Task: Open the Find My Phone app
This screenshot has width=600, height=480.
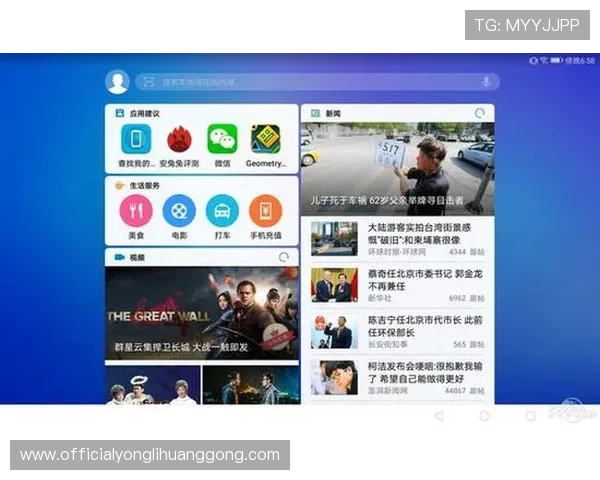Action: pos(135,140)
